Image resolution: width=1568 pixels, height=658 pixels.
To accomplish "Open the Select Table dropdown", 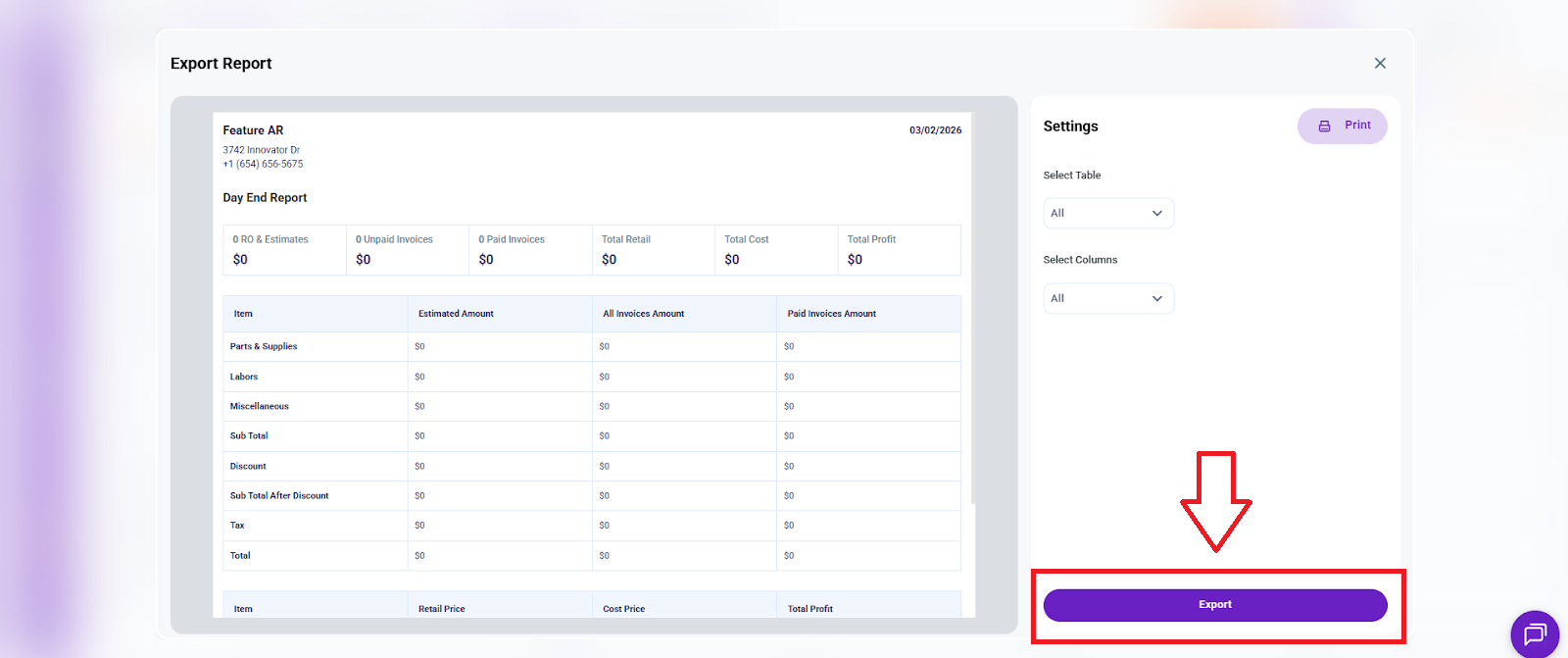I will (x=1107, y=213).
